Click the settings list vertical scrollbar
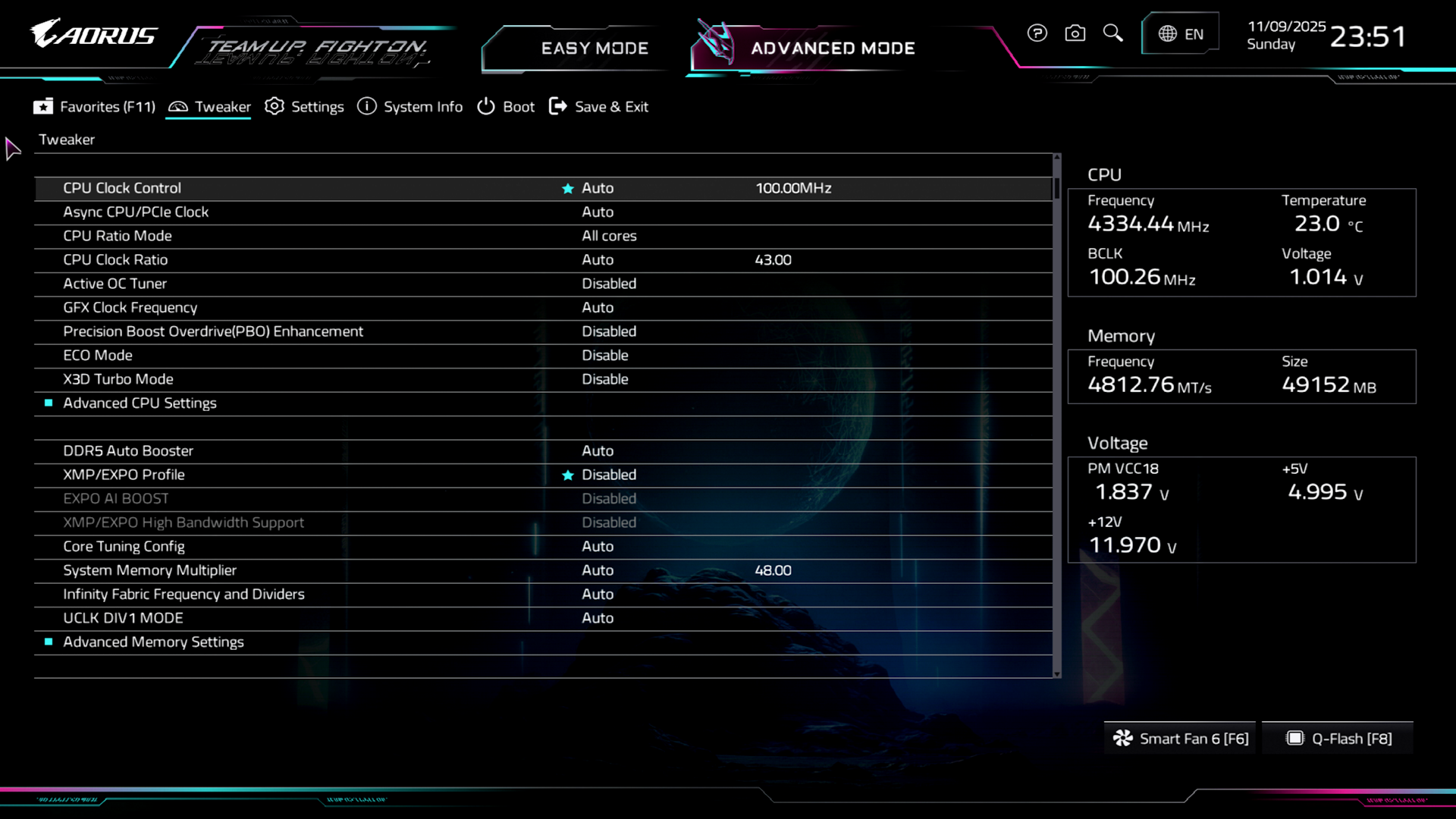1456x819 pixels. [x=1056, y=416]
